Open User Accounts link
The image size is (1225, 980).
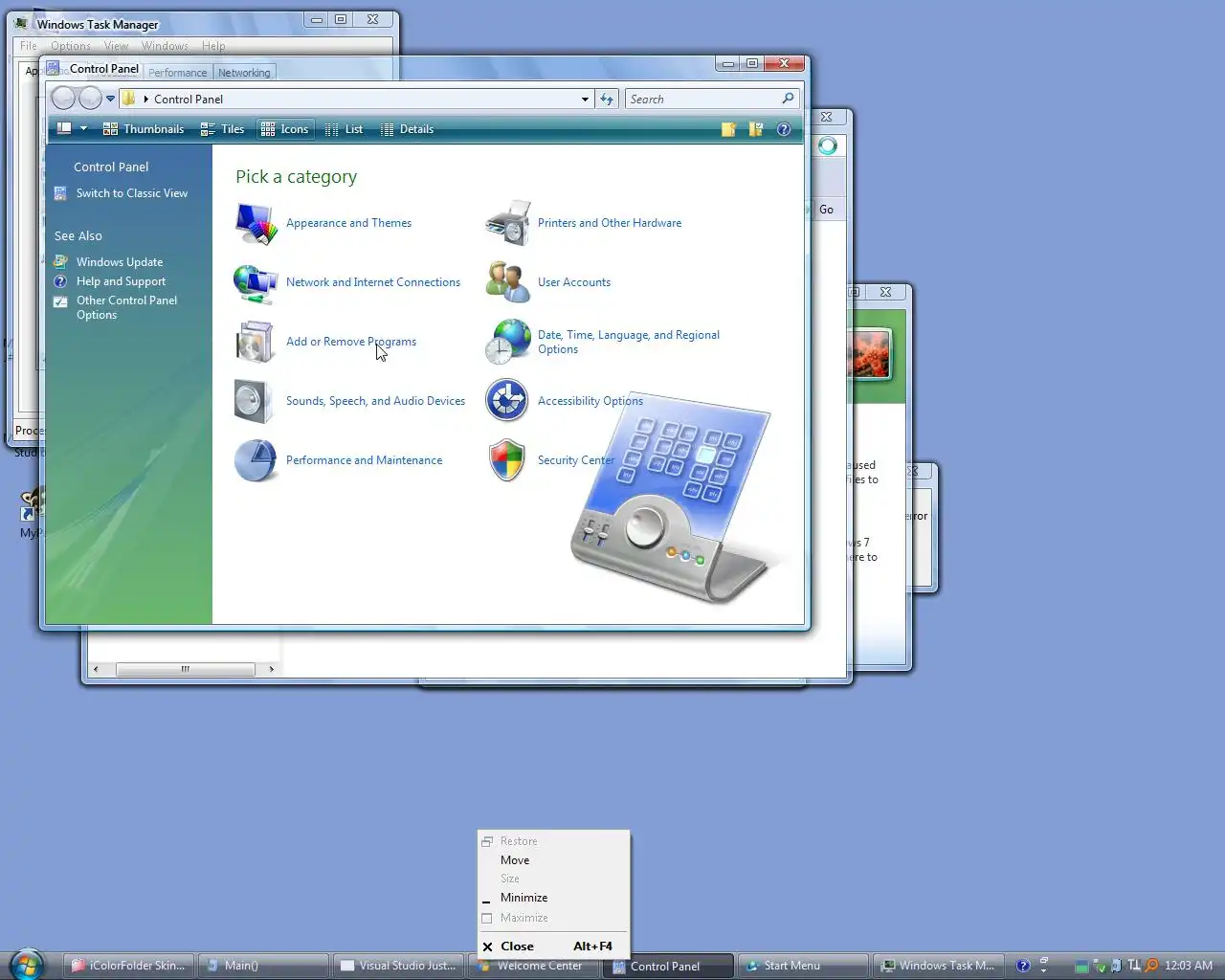(574, 282)
